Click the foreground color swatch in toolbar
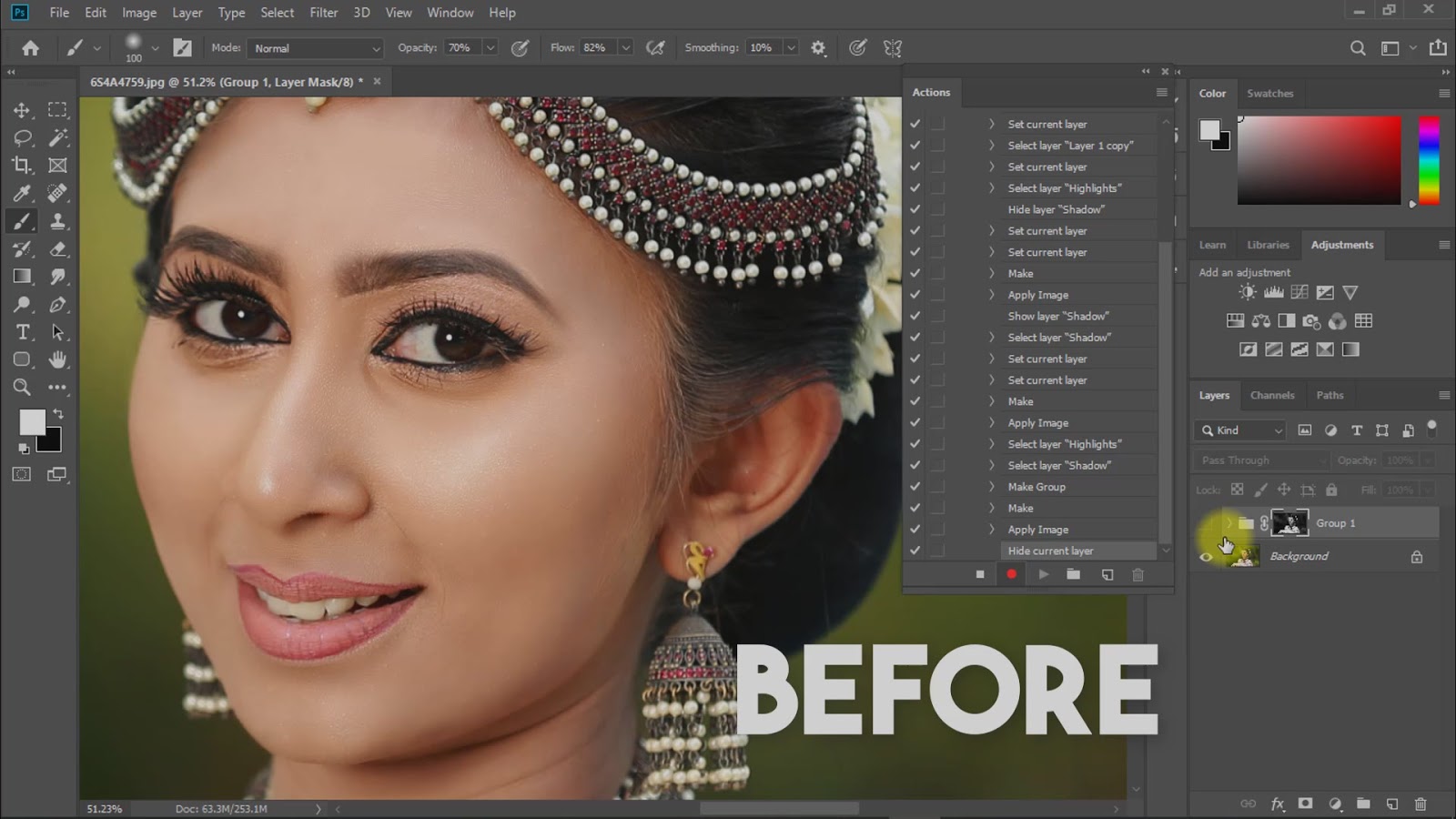Screen dimensions: 1456x819 [x=32, y=422]
